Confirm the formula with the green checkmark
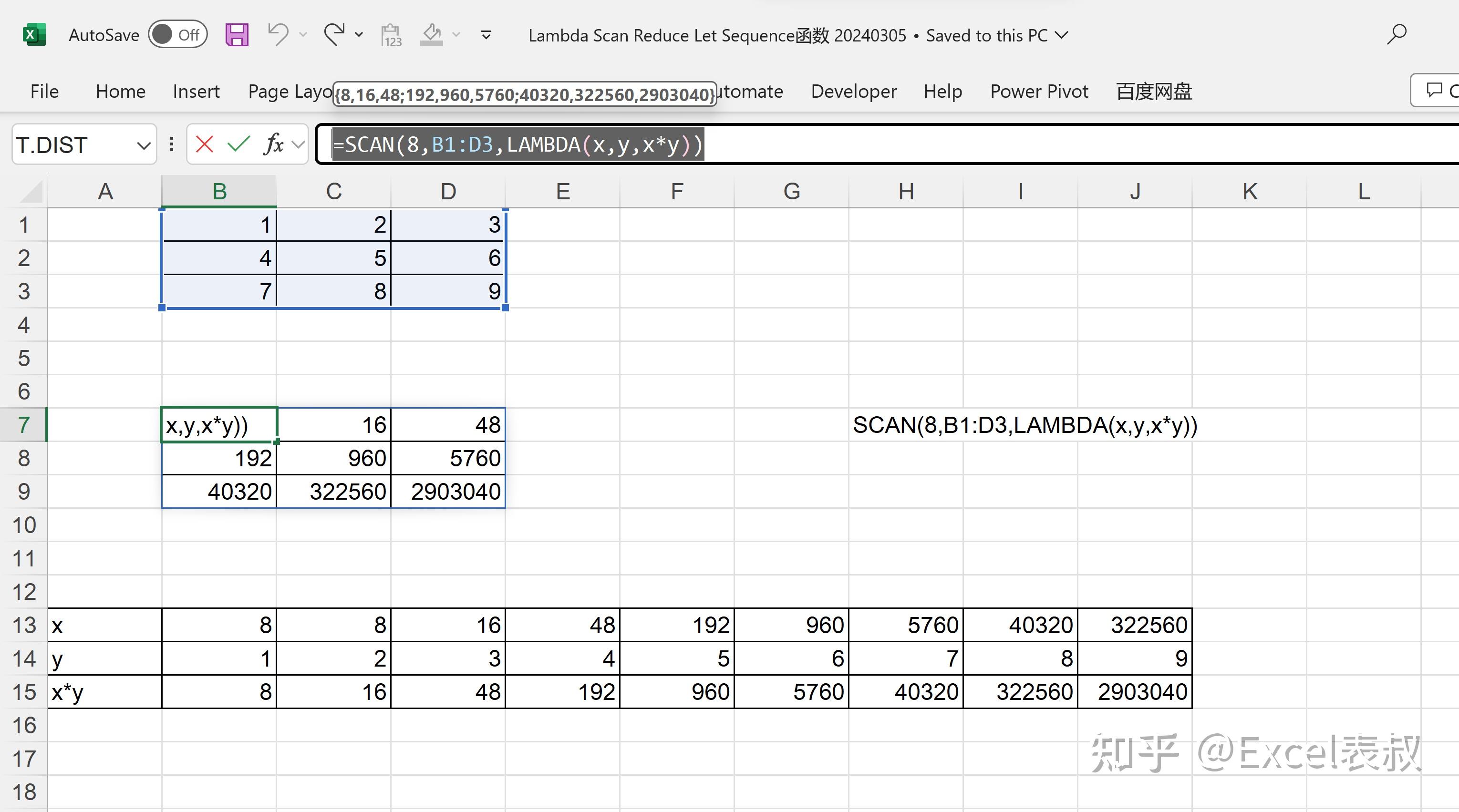The height and width of the screenshot is (812, 1459). [x=238, y=144]
